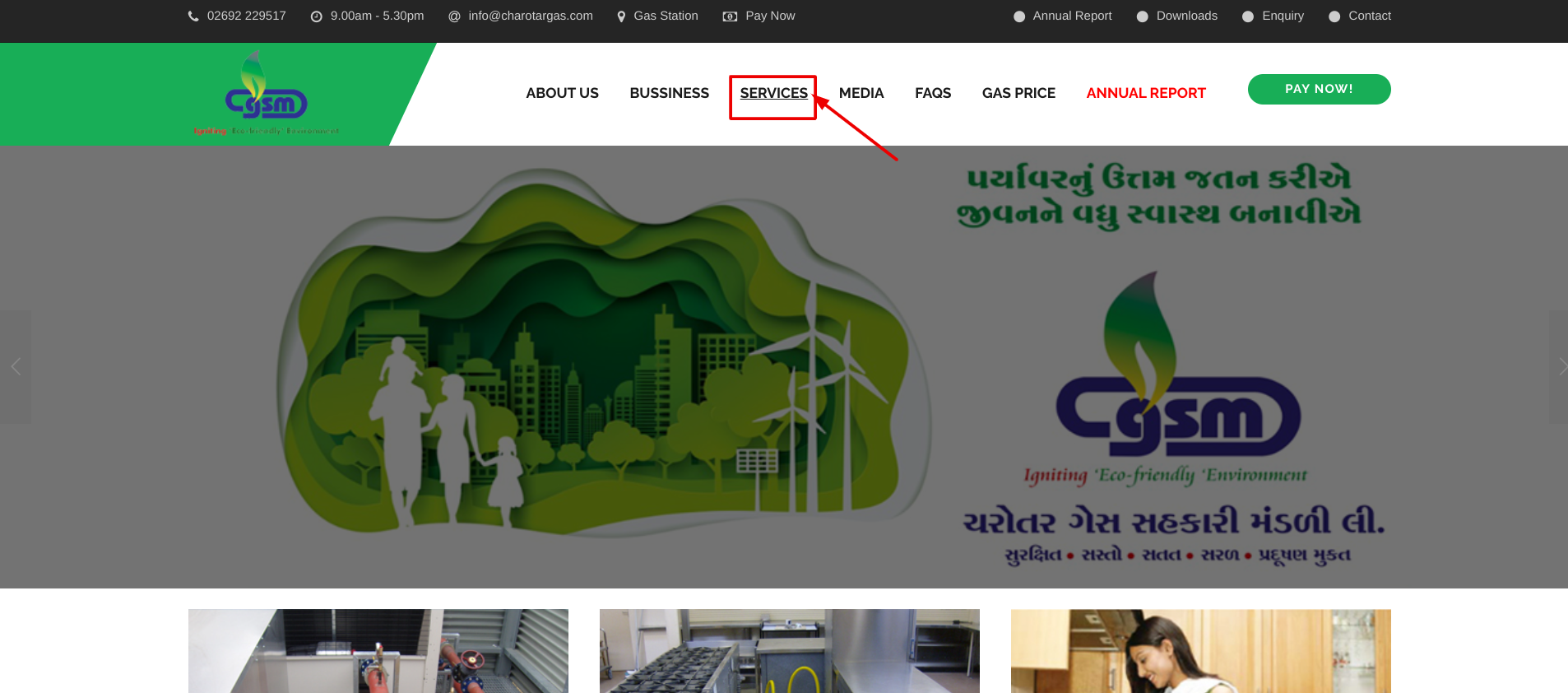Viewport: 1568px width, 693px height.
Task: Open the red Annual Report nav link
Action: 1146,93
